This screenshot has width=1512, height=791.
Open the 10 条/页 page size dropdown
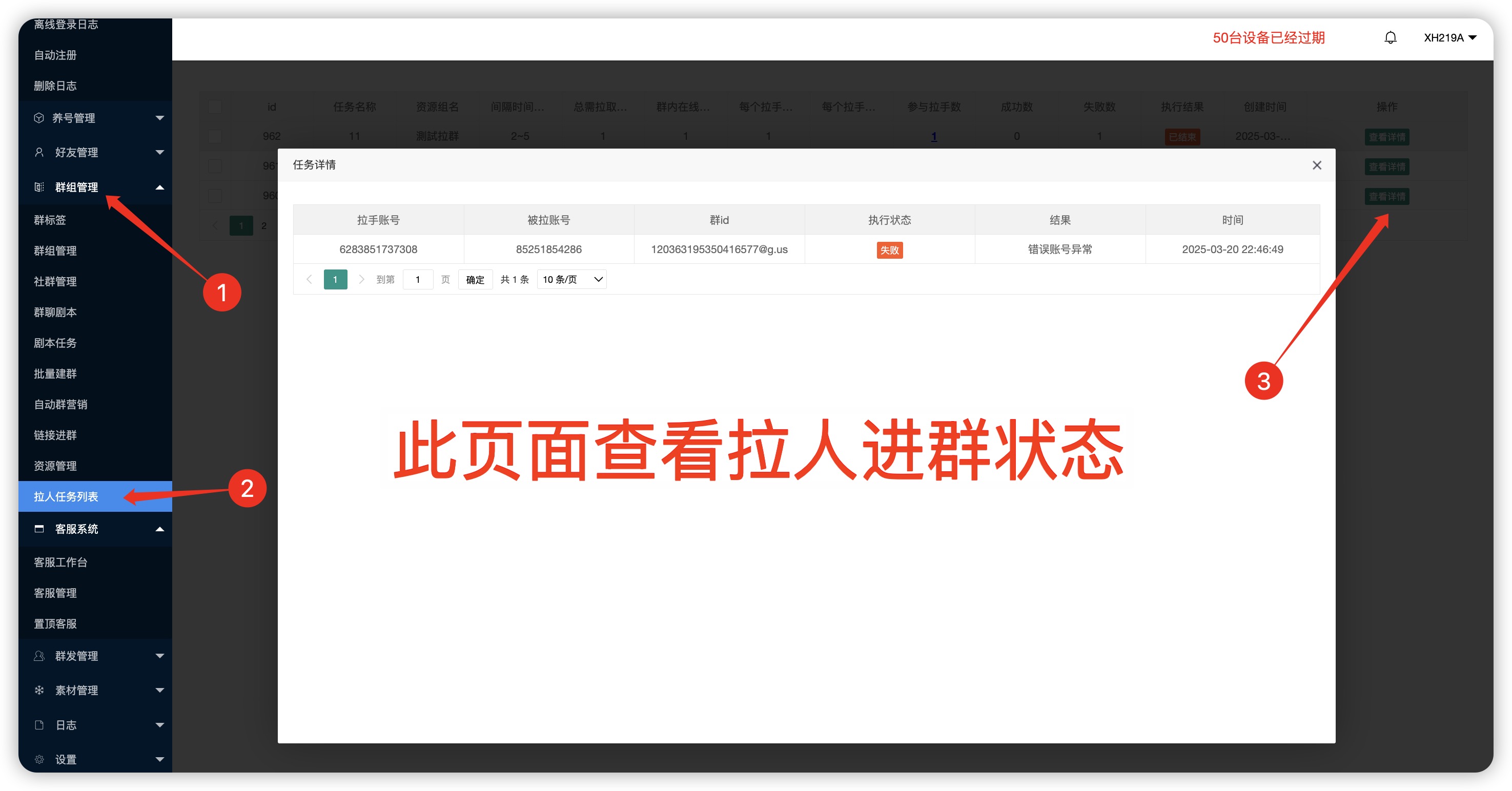(571, 279)
